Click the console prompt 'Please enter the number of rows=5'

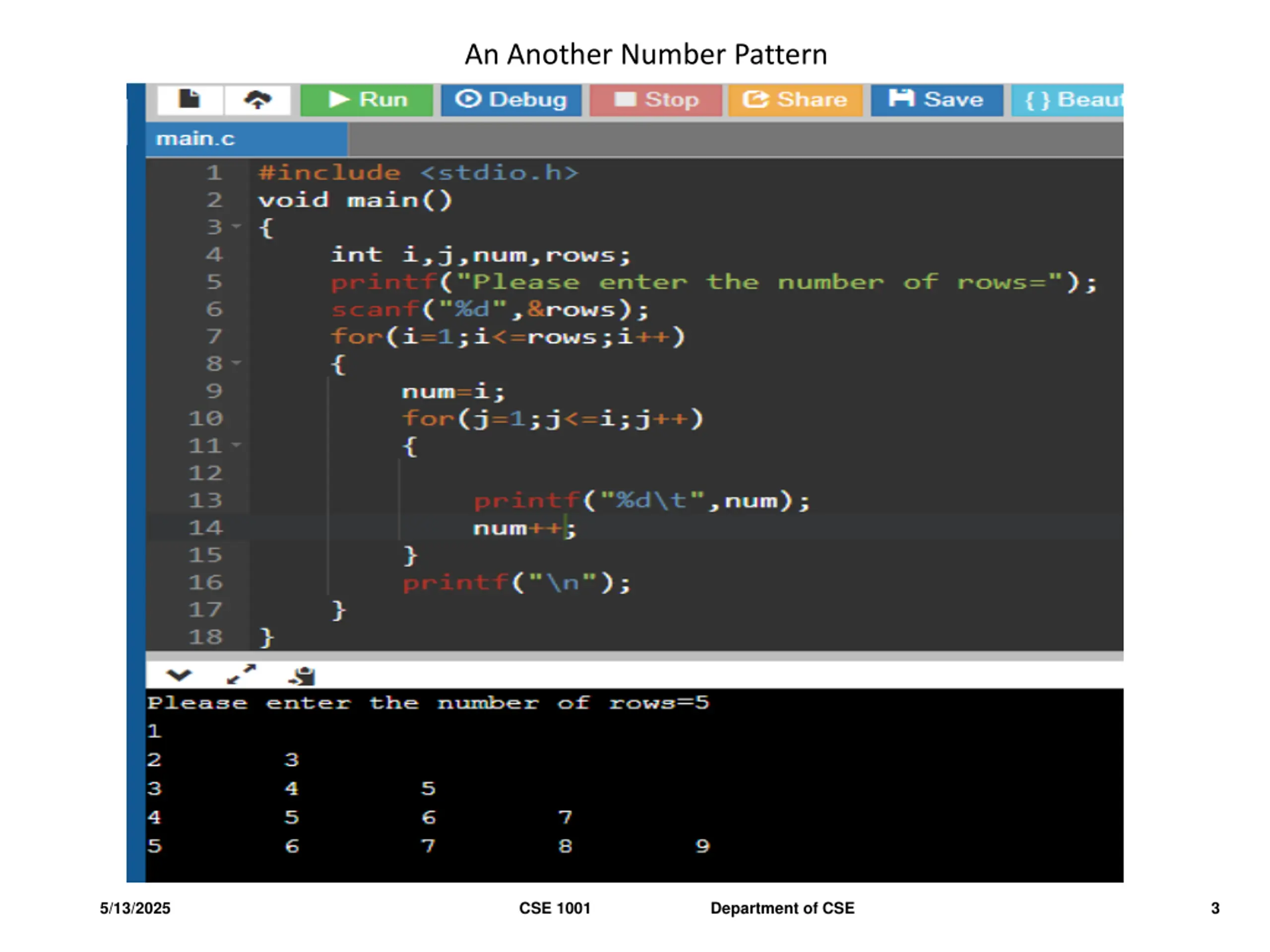pos(428,704)
